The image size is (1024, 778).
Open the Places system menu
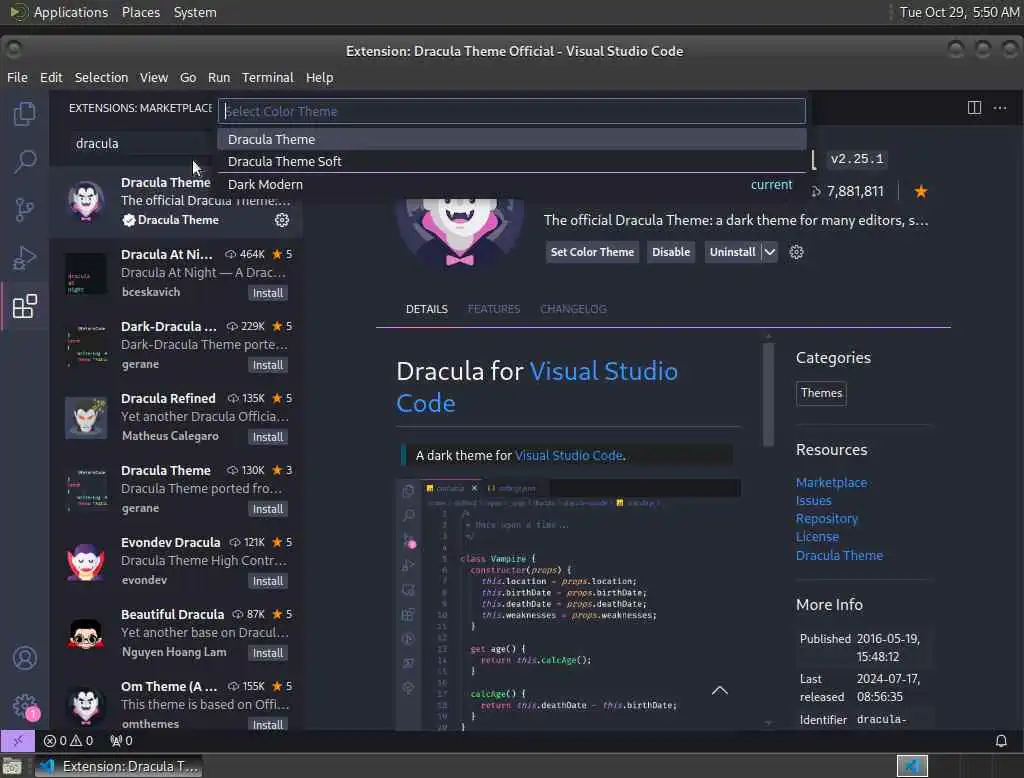pos(140,12)
